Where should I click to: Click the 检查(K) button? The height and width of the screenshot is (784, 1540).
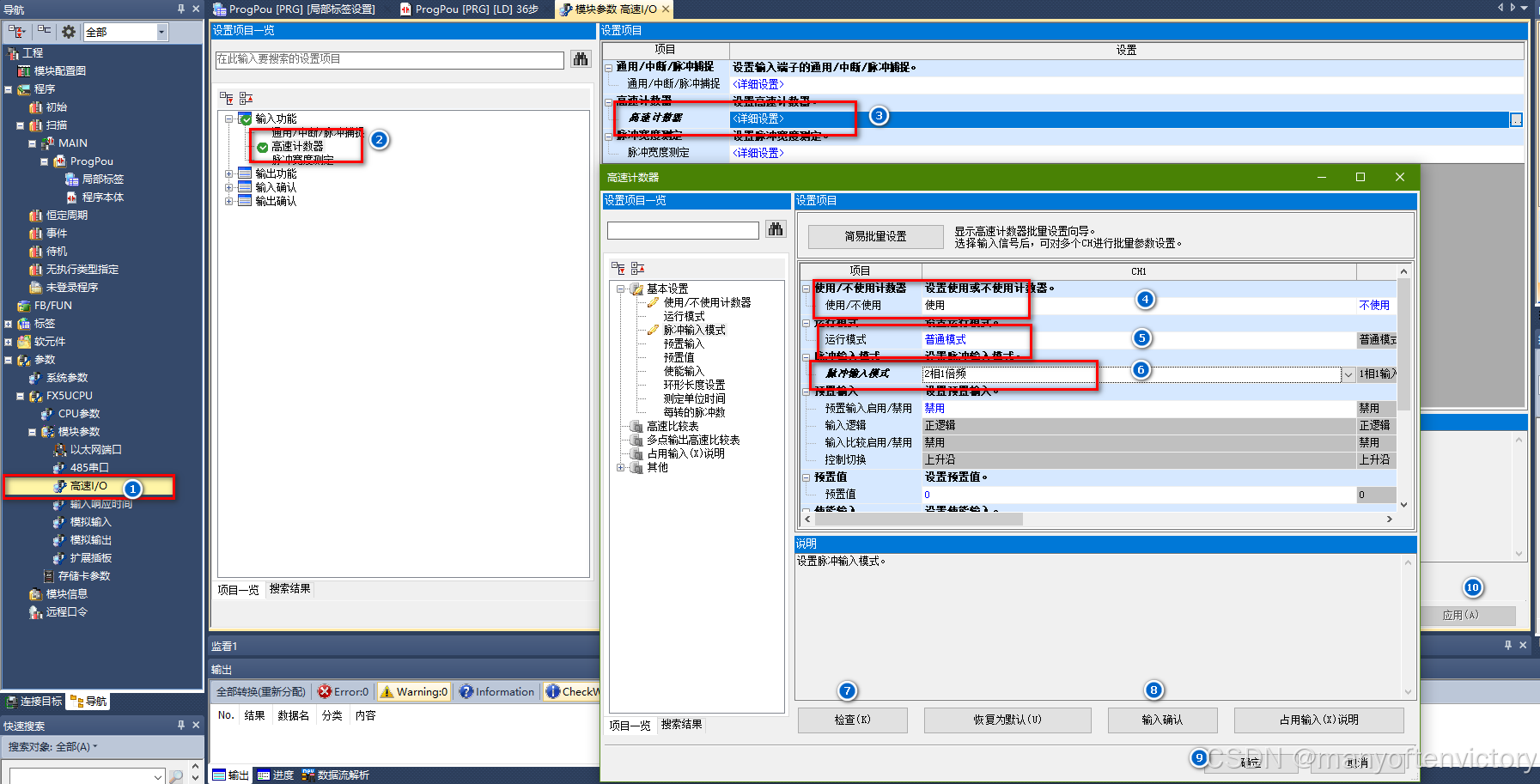(x=853, y=720)
